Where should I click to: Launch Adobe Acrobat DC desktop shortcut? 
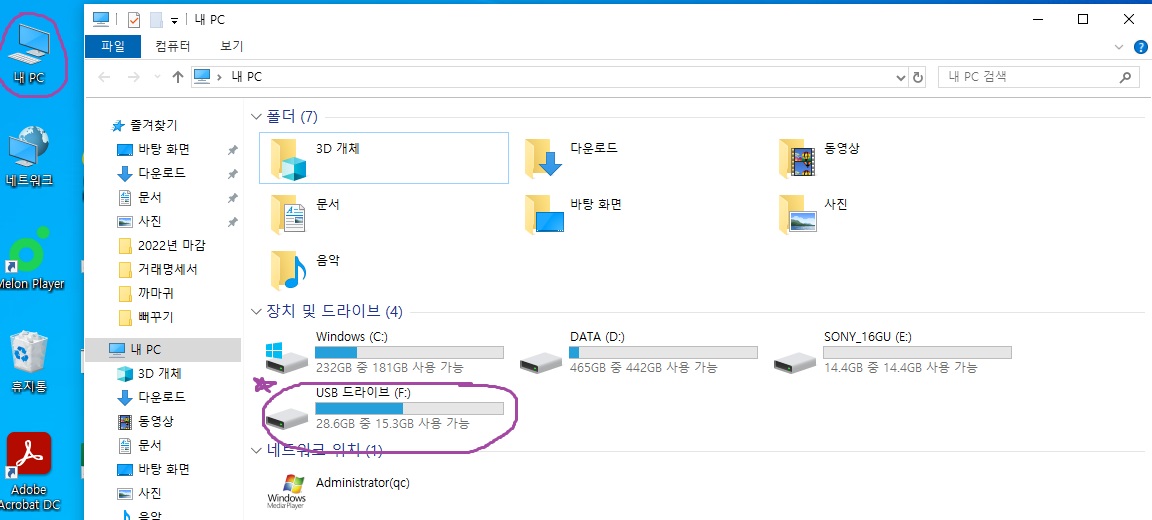29,470
